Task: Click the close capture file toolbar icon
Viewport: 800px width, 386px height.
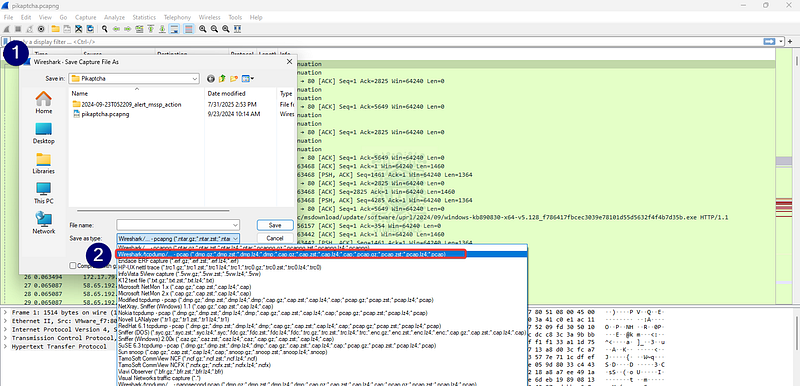Action: 79,29
